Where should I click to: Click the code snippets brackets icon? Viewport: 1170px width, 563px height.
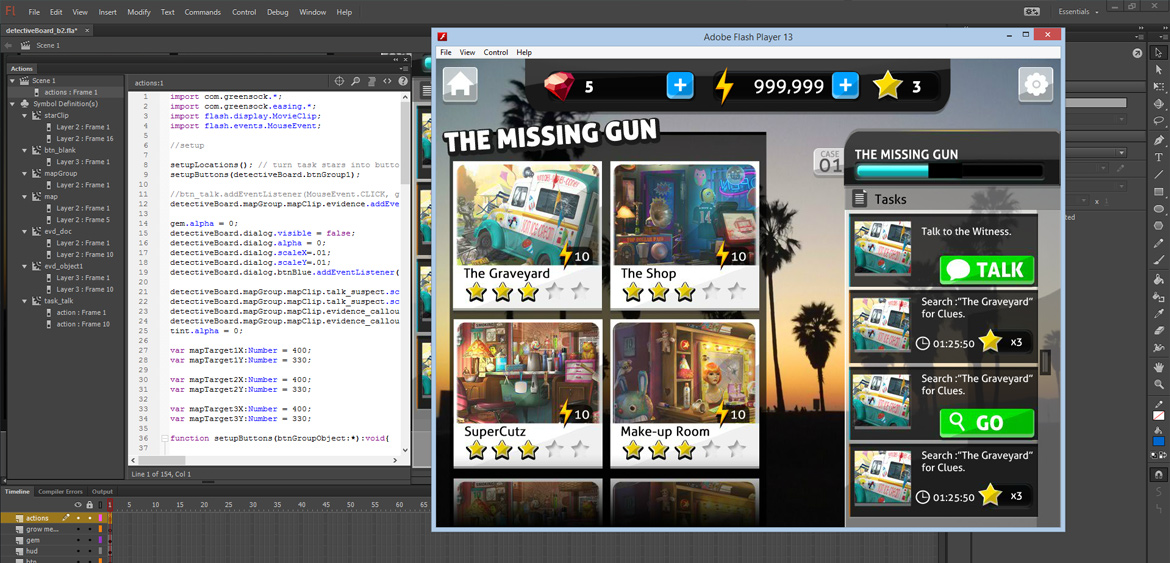[387, 82]
